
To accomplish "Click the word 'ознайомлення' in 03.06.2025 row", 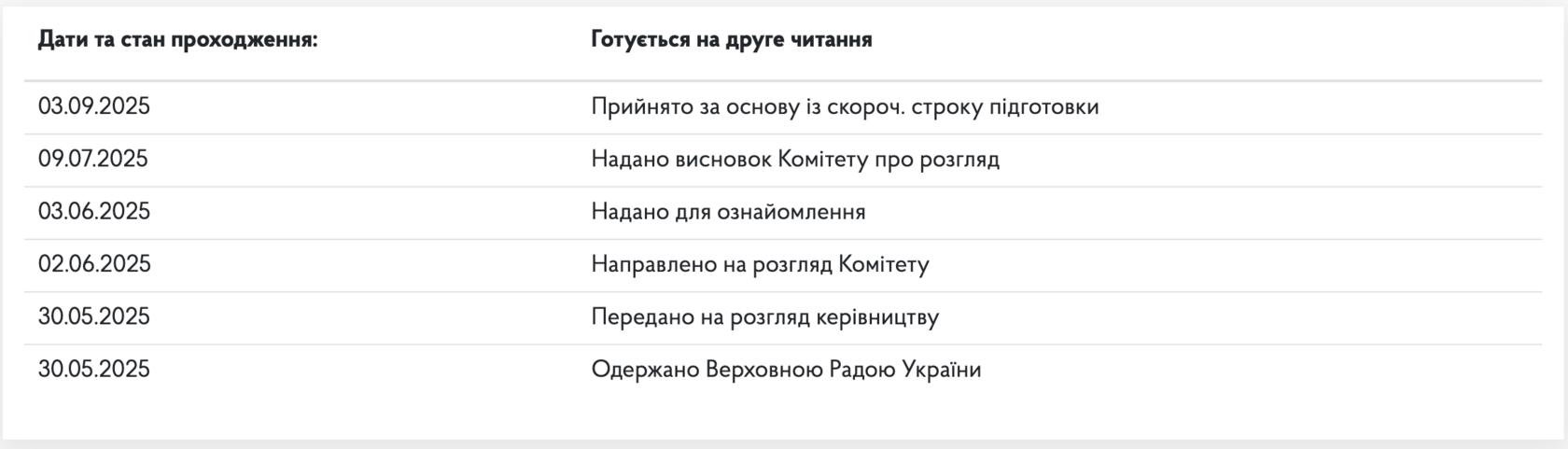I will pos(791,212).
